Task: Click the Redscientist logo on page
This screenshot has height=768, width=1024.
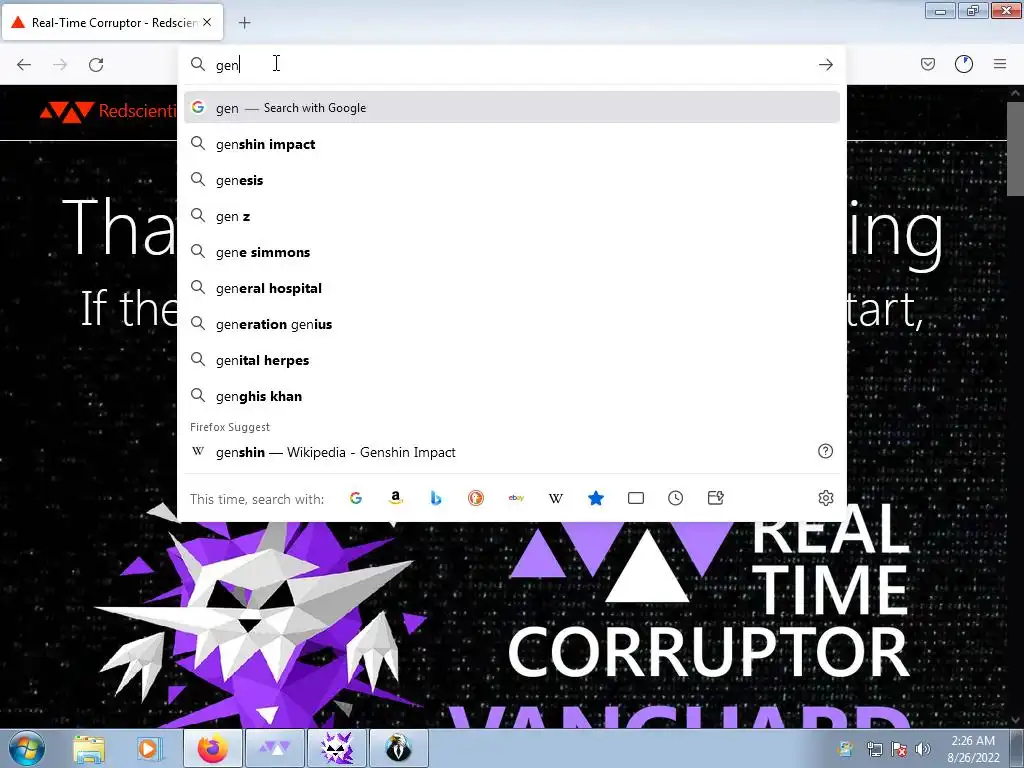Action: [x=107, y=111]
